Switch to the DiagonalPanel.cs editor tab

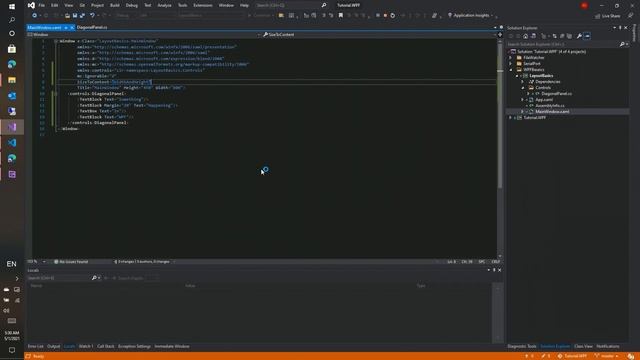[92, 27]
